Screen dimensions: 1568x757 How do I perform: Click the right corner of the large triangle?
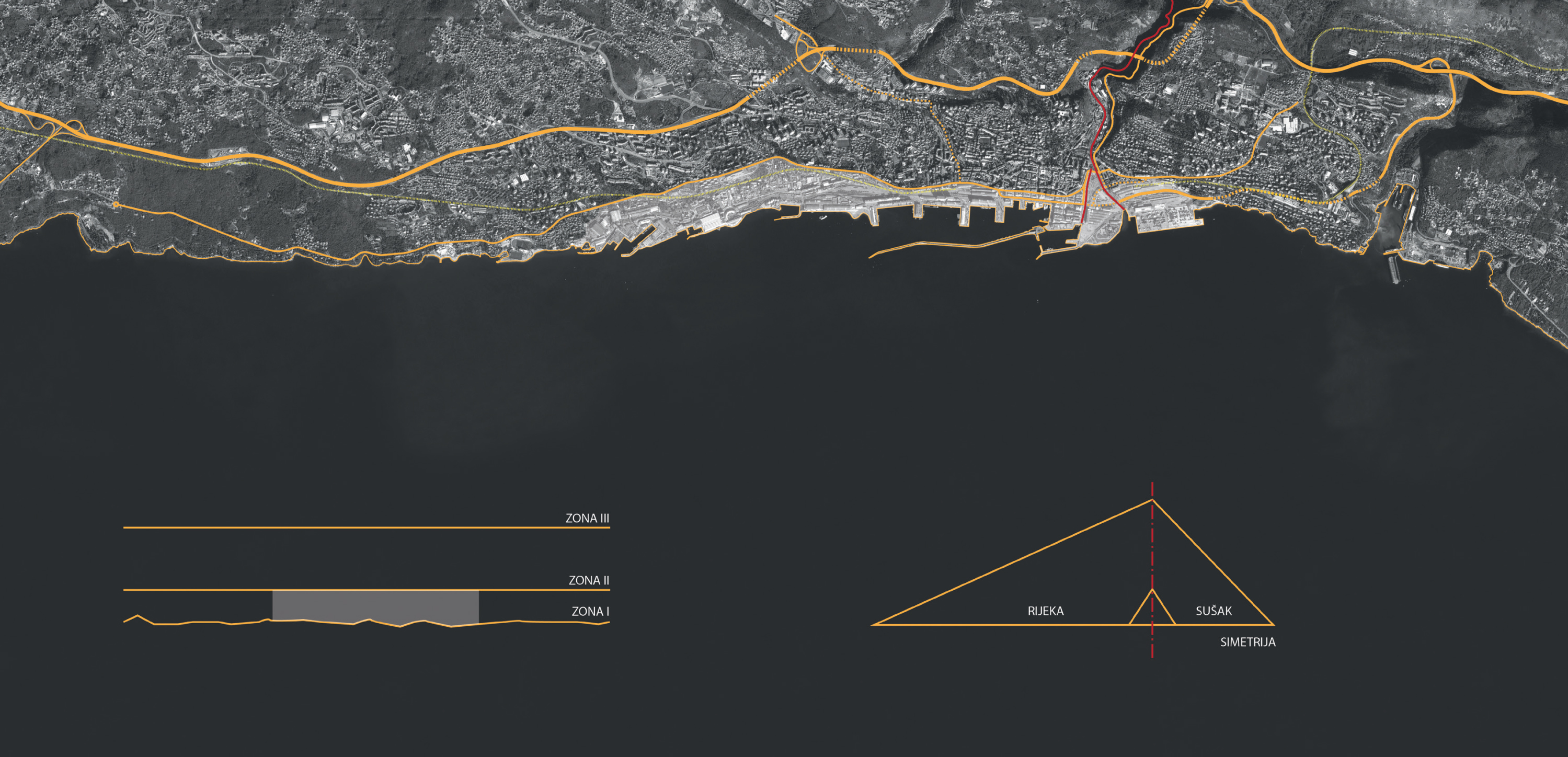tap(1272, 624)
